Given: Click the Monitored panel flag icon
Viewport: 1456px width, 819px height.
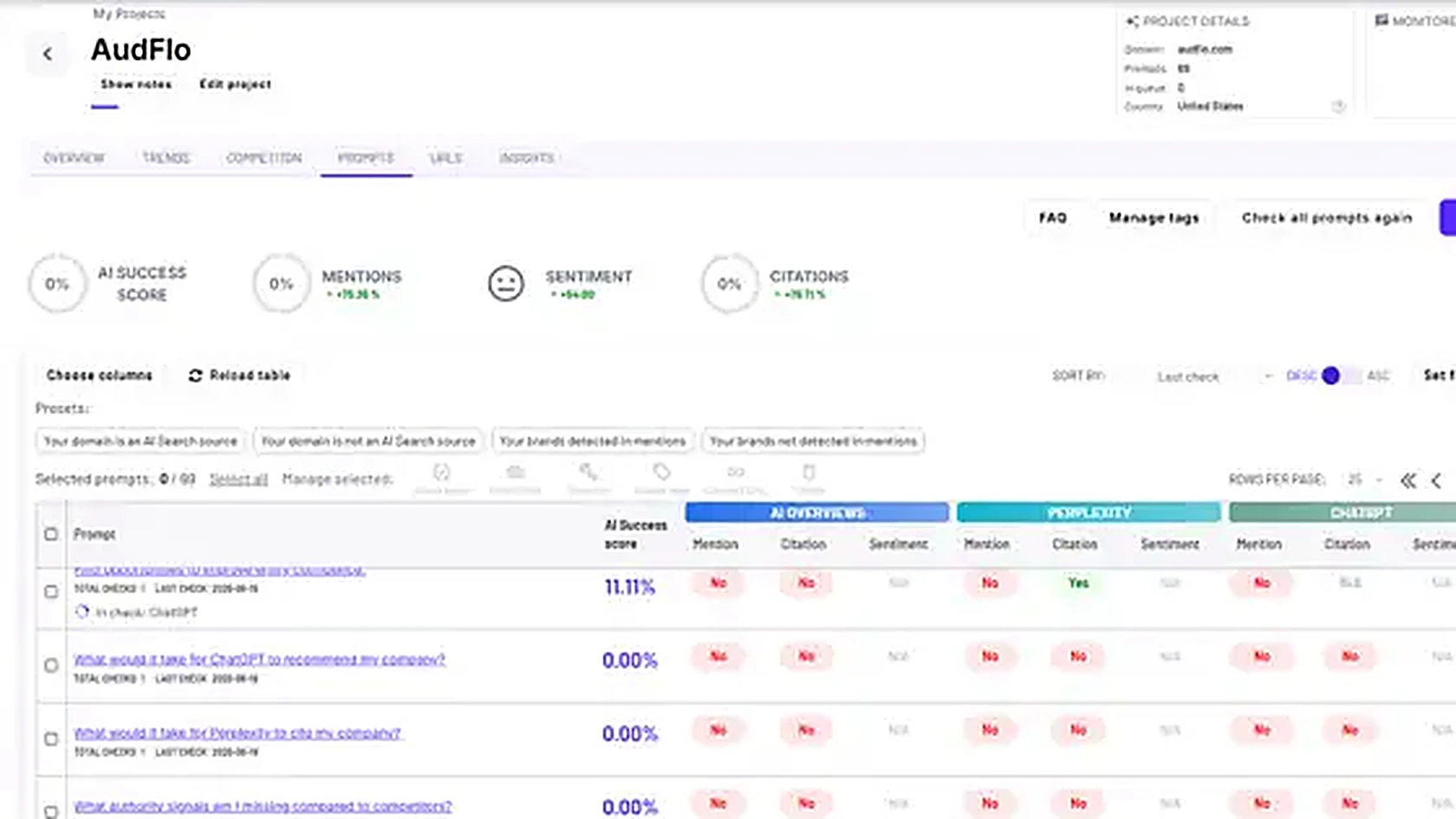Looking at the screenshot, I should coord(1381,20).
